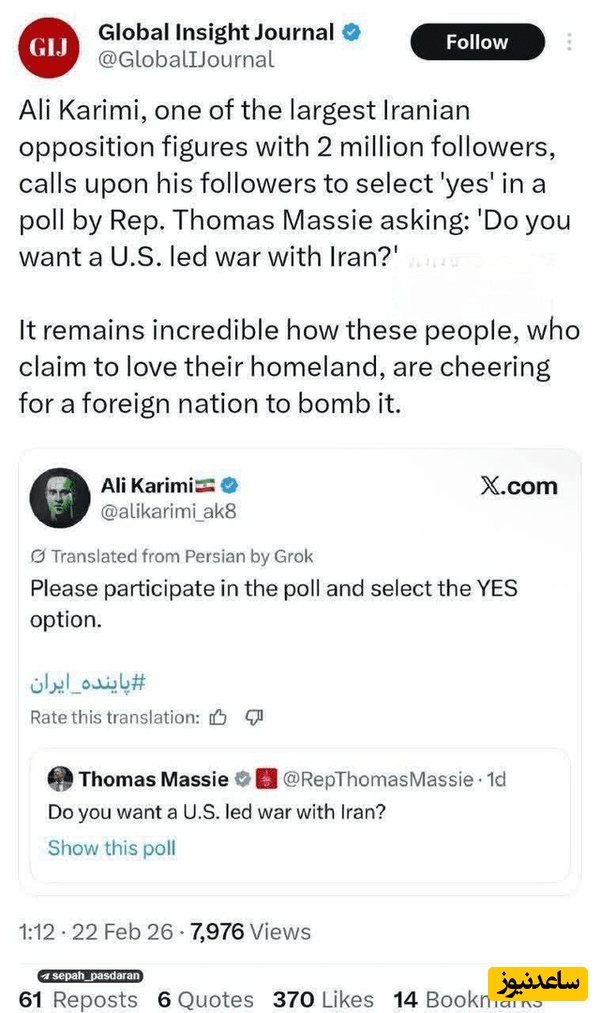Click Thomas Massie's small avatar
The height and width of the screenshot is (1013, 600).
coord(60,779)
